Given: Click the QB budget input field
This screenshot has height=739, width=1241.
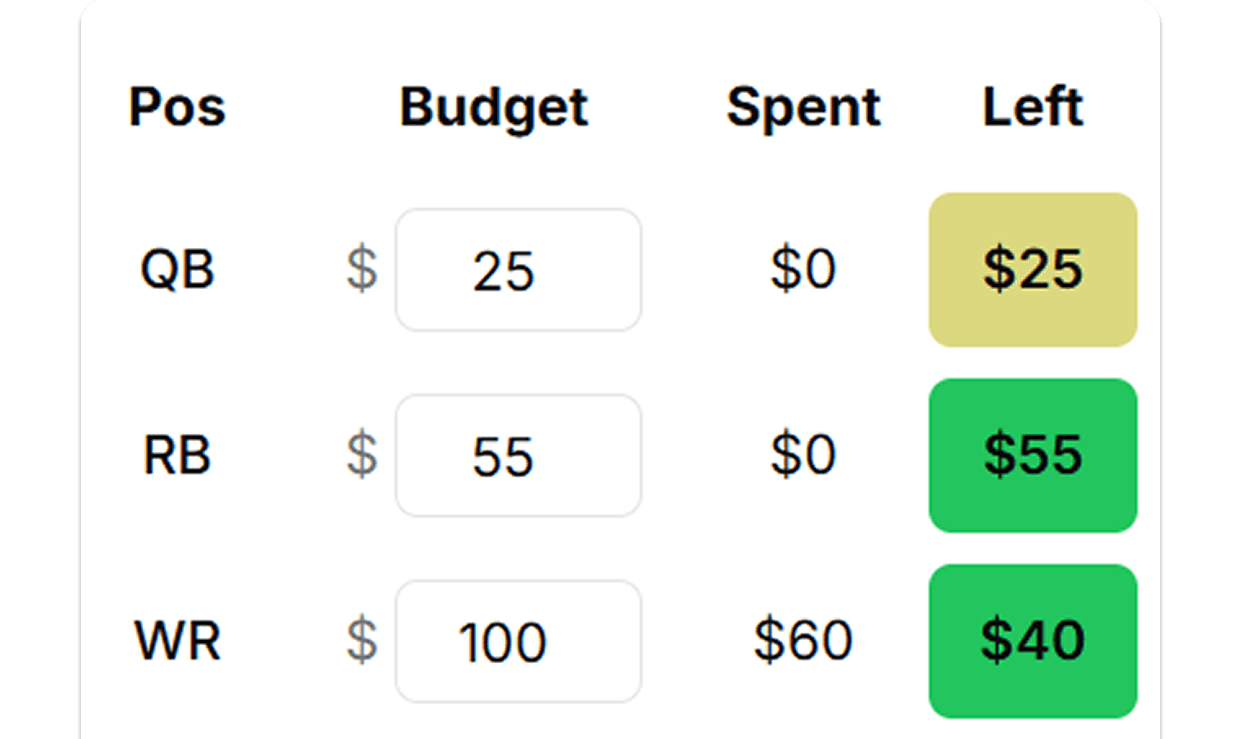Looking at the screenshot, I should [517, 269].
